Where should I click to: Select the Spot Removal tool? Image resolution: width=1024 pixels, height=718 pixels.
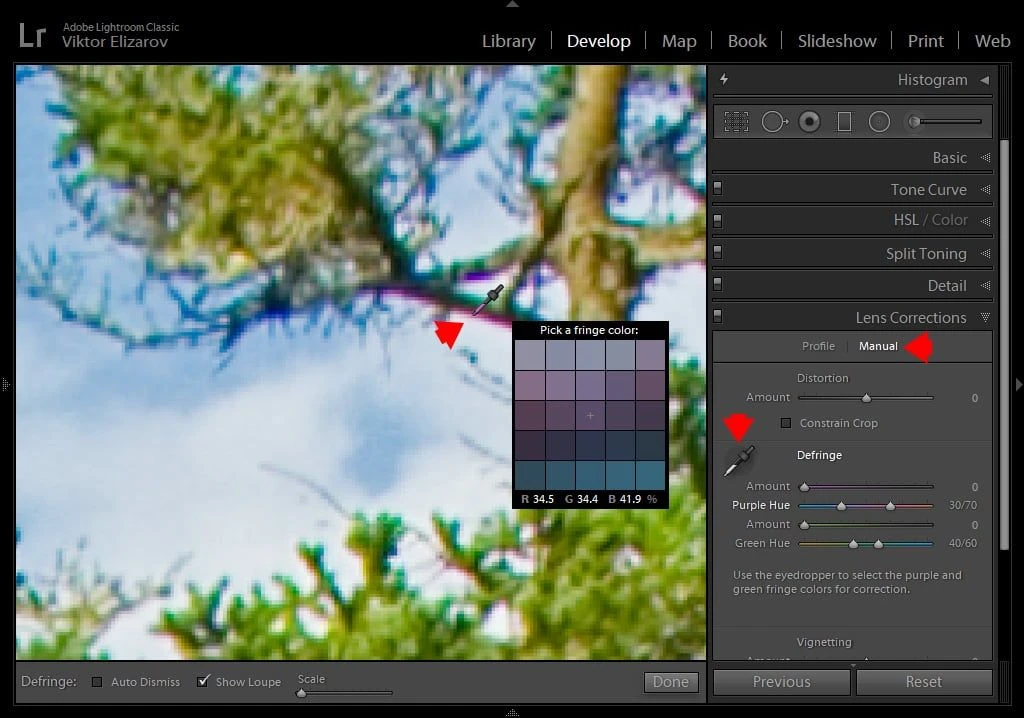point(773,122)
